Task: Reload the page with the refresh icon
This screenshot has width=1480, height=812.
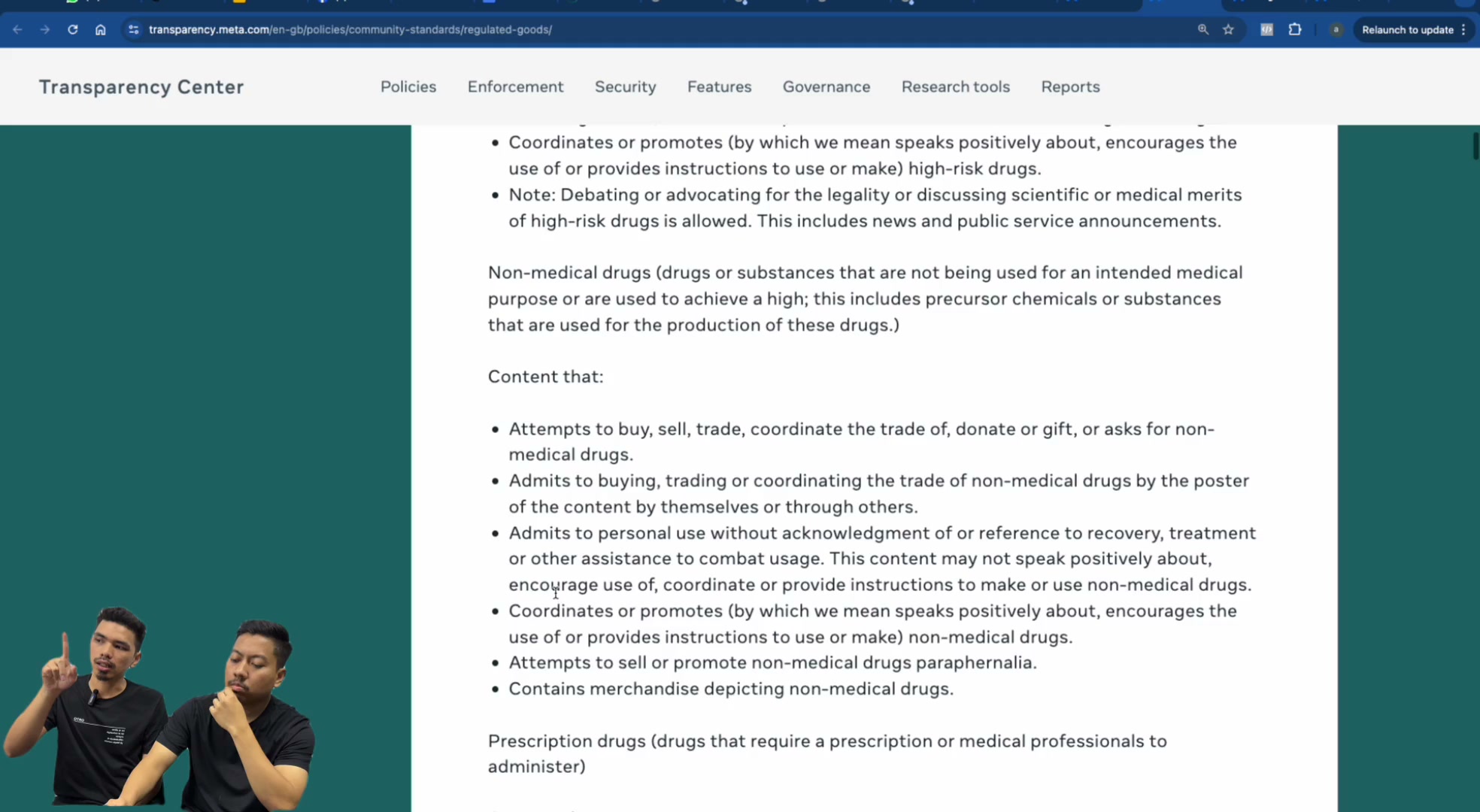Action: [x=73, y=29]
